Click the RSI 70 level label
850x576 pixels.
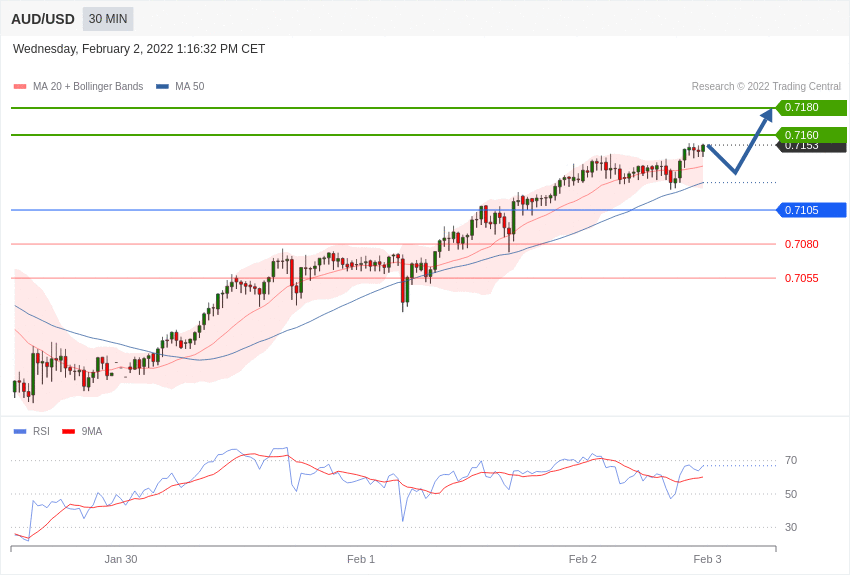pyautogui.click(x=791, y=461)
